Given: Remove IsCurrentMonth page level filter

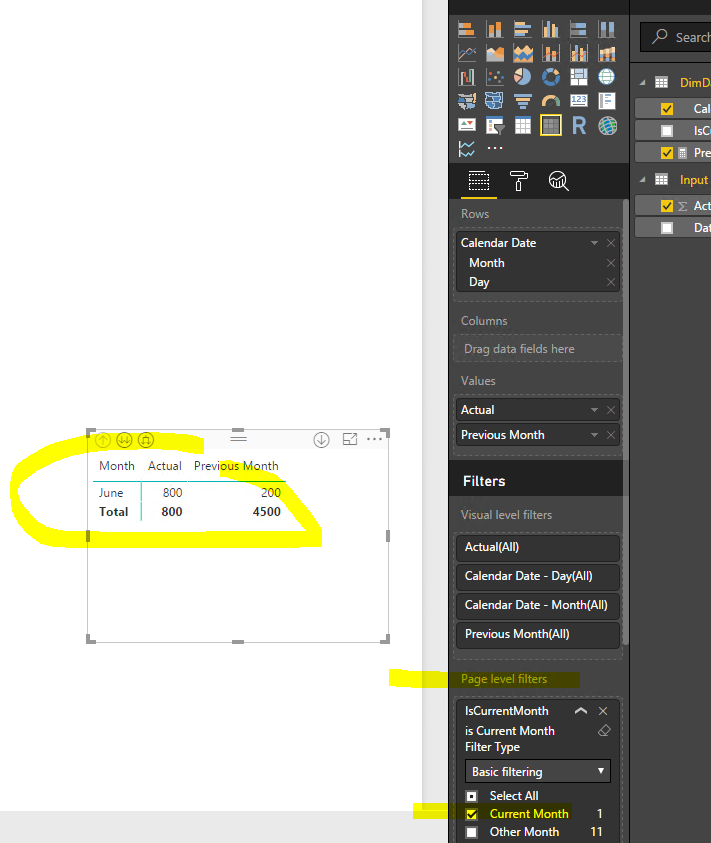Looking at the screenshot, I should [603, 711].
